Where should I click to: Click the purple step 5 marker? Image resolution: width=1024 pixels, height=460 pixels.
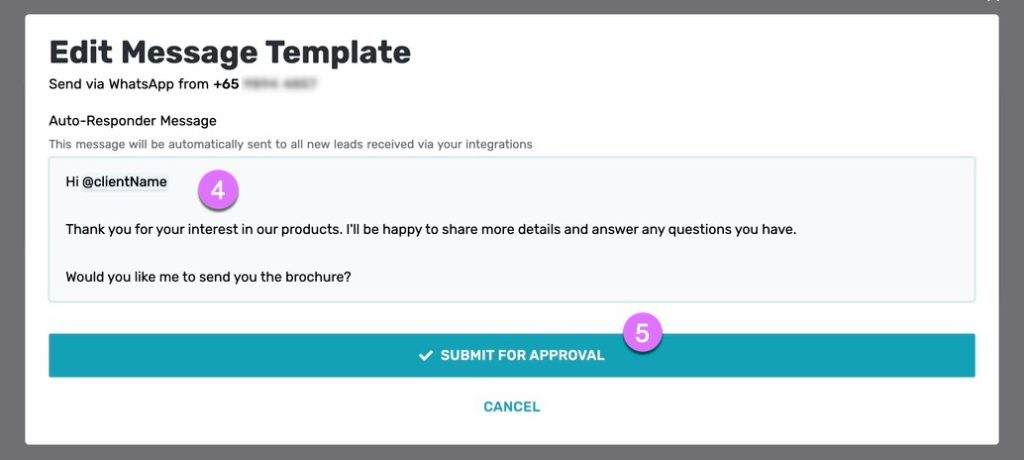pyautogui.click(x=643, y=333)
